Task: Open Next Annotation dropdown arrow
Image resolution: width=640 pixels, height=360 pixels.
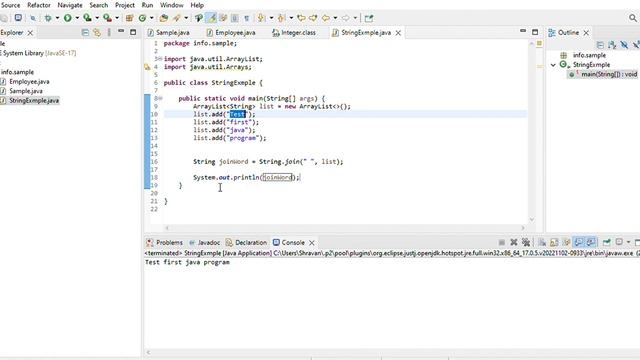Action: point(271,18)
